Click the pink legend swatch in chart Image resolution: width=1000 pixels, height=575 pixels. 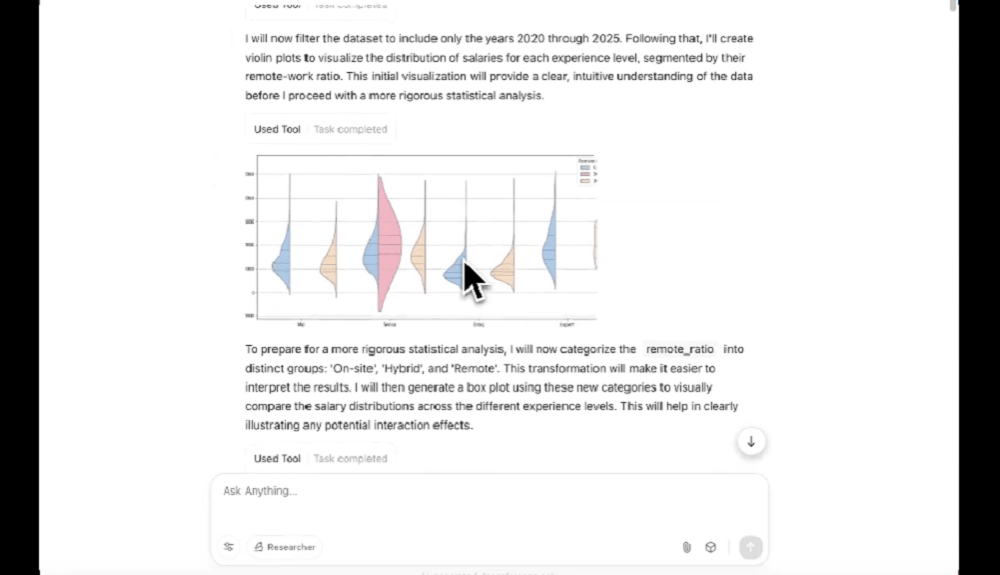click(x=585, y=175)
